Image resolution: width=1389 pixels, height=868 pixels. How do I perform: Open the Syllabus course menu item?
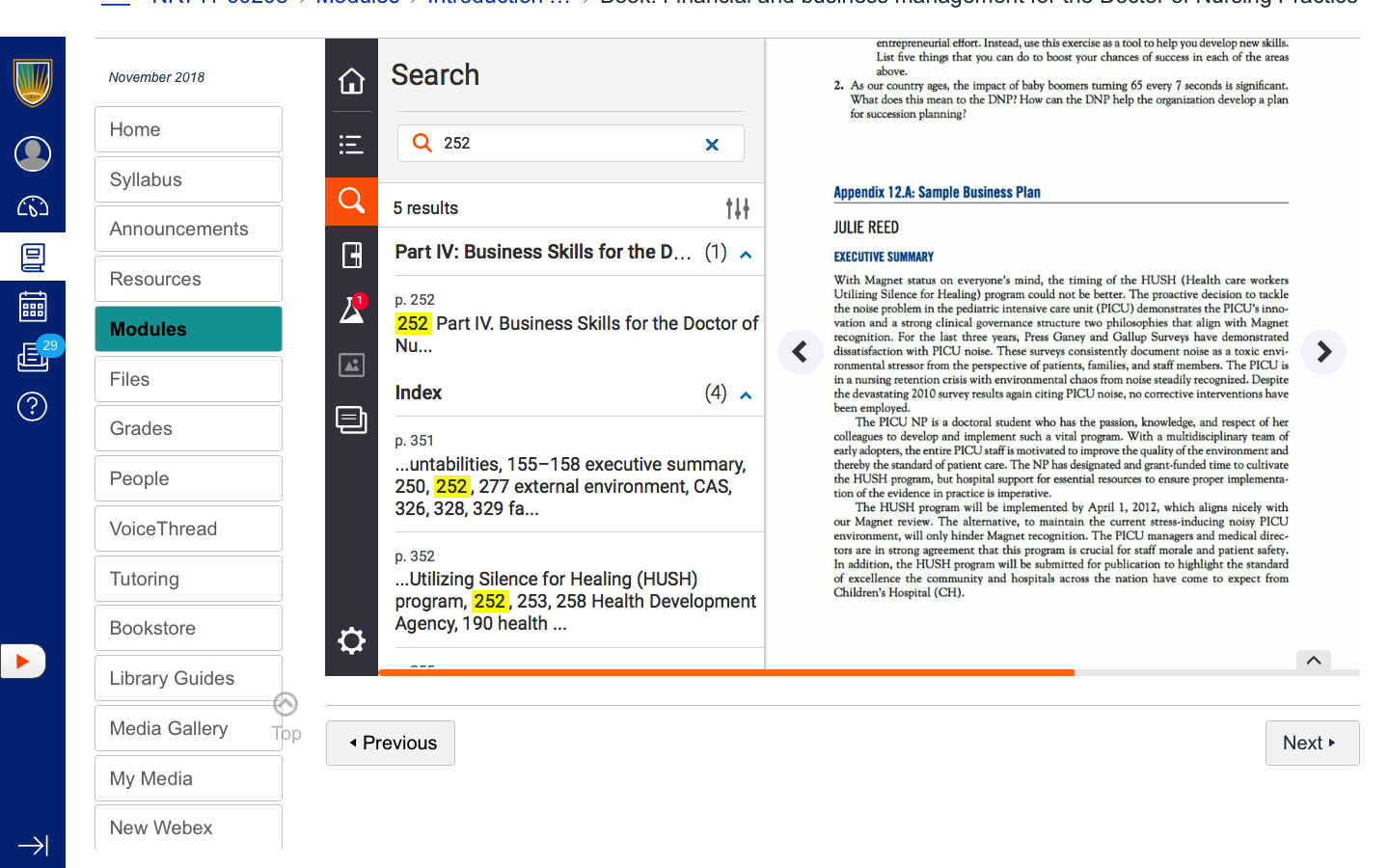click(x=188, y=179)
